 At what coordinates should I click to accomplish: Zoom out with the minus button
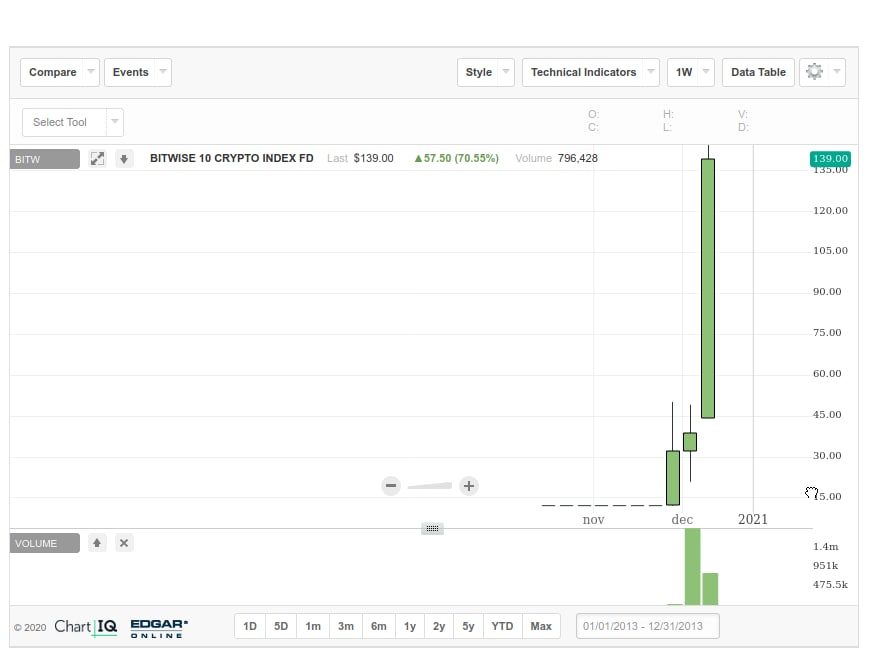(x=391, y=485)
